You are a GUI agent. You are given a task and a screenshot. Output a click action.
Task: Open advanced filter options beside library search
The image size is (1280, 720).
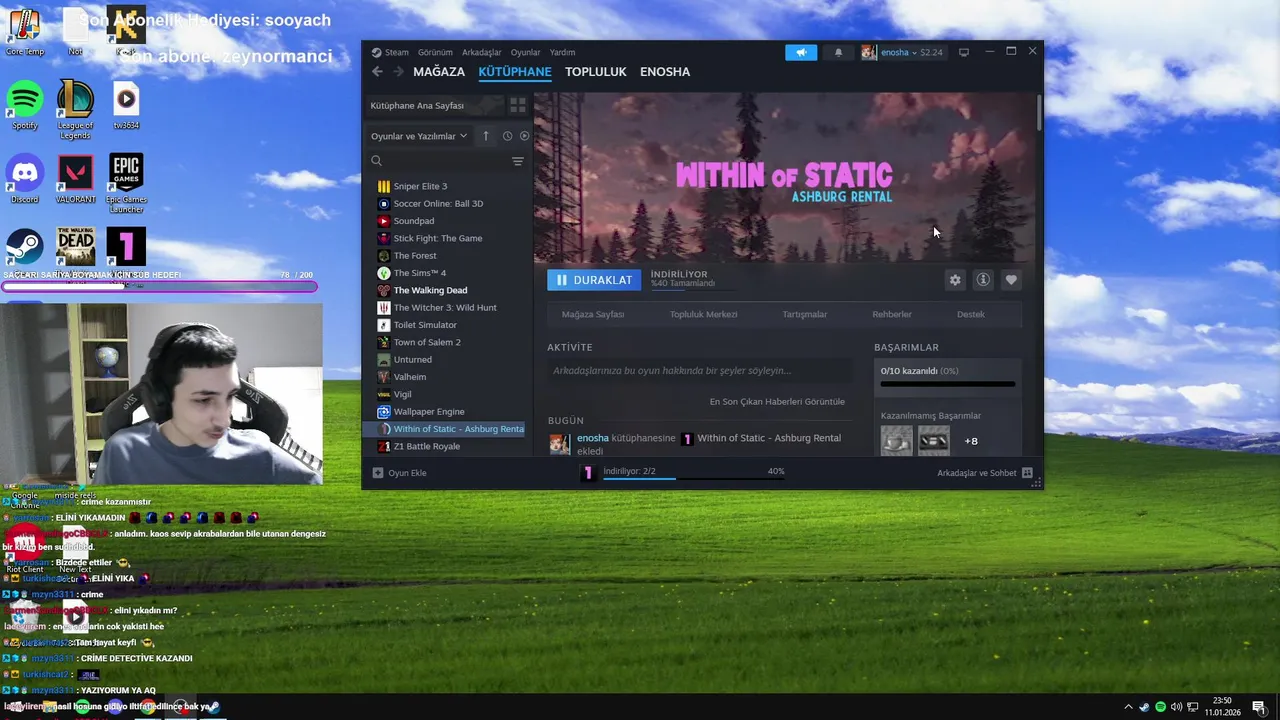pos(518,161)
